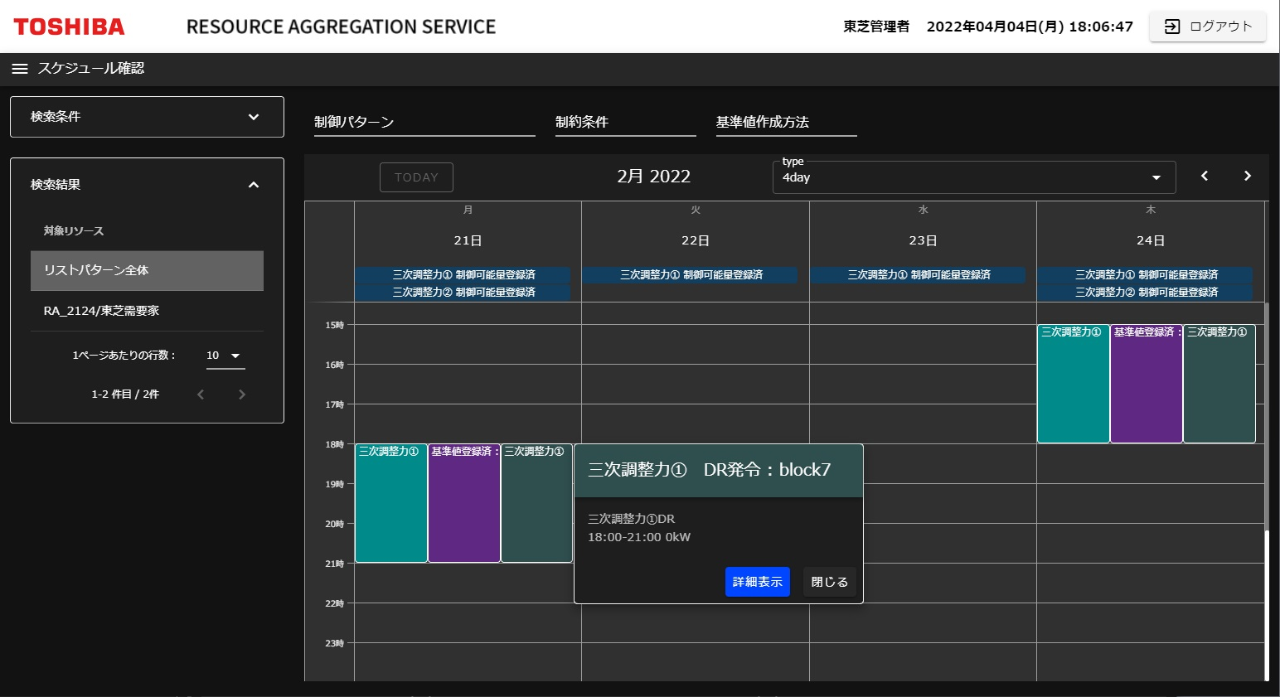This screenshot has height=697, width=1280.
Task: Select purple 基準値登録済 event on 24日
Action: coord(1146,384)
